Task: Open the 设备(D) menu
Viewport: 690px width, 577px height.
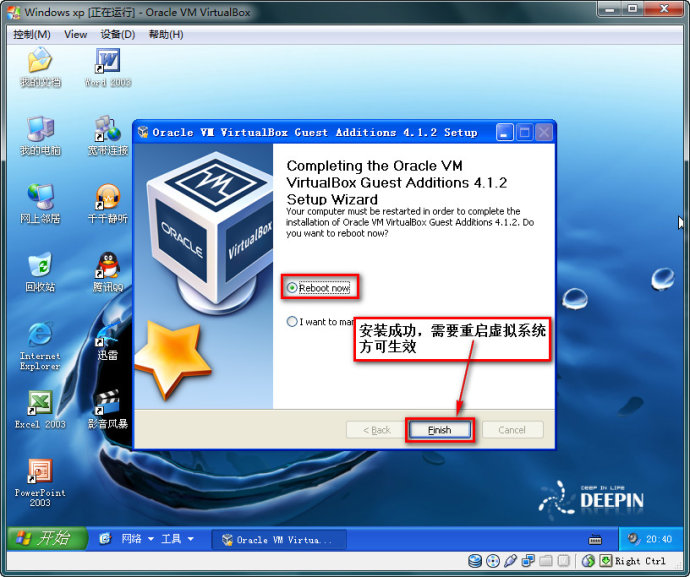Action: click(117, 34)
